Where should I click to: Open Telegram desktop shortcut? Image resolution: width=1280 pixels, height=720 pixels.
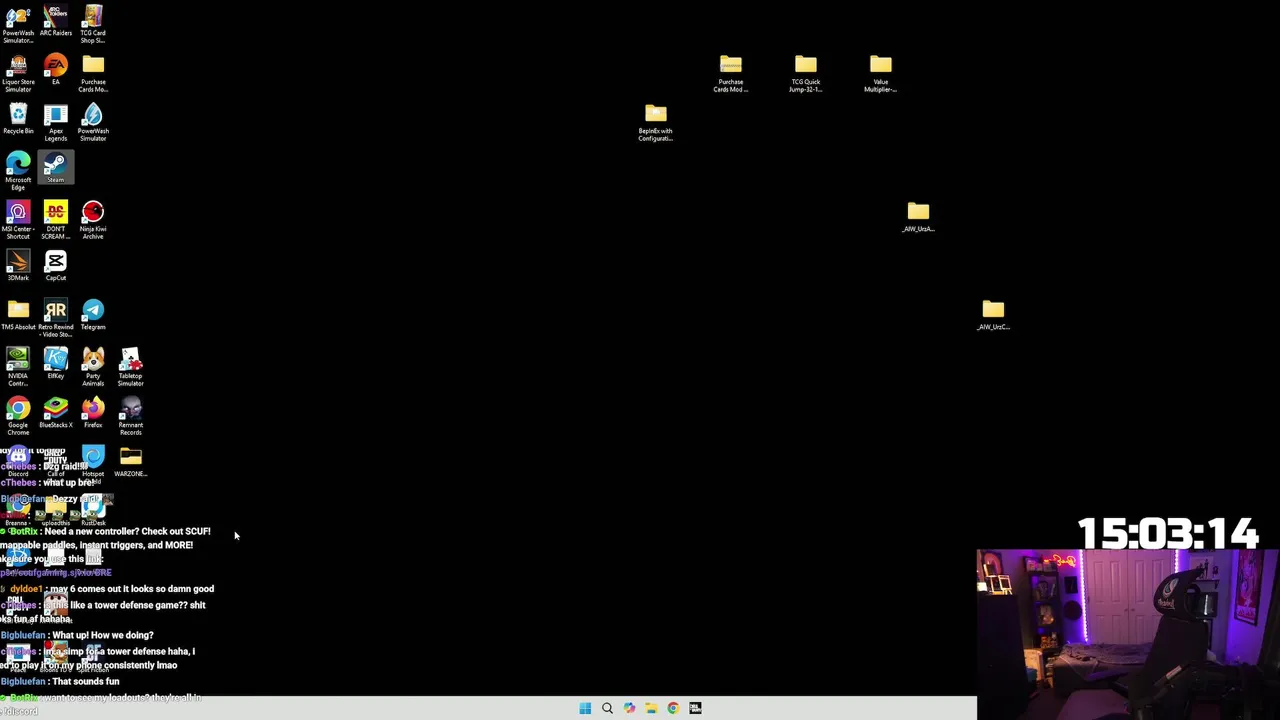click(x=93, y=315)
